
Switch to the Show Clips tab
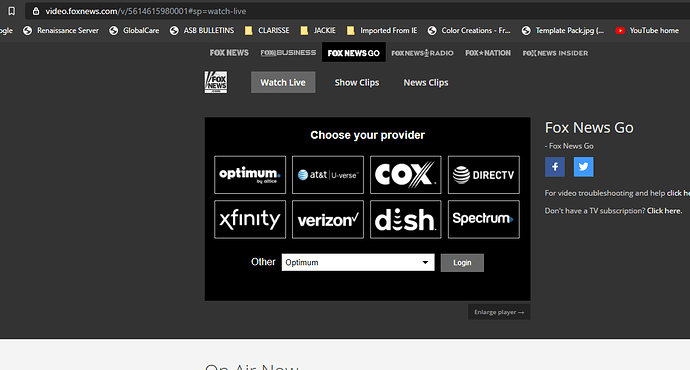click(x=356, y=82)
